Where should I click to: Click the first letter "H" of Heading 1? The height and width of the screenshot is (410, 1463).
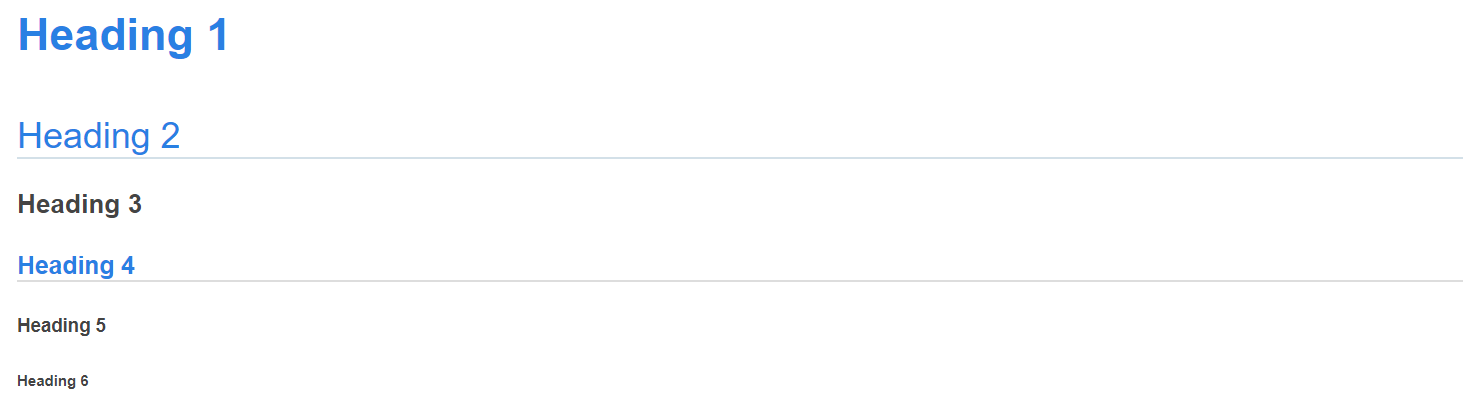tap(35, 36)
